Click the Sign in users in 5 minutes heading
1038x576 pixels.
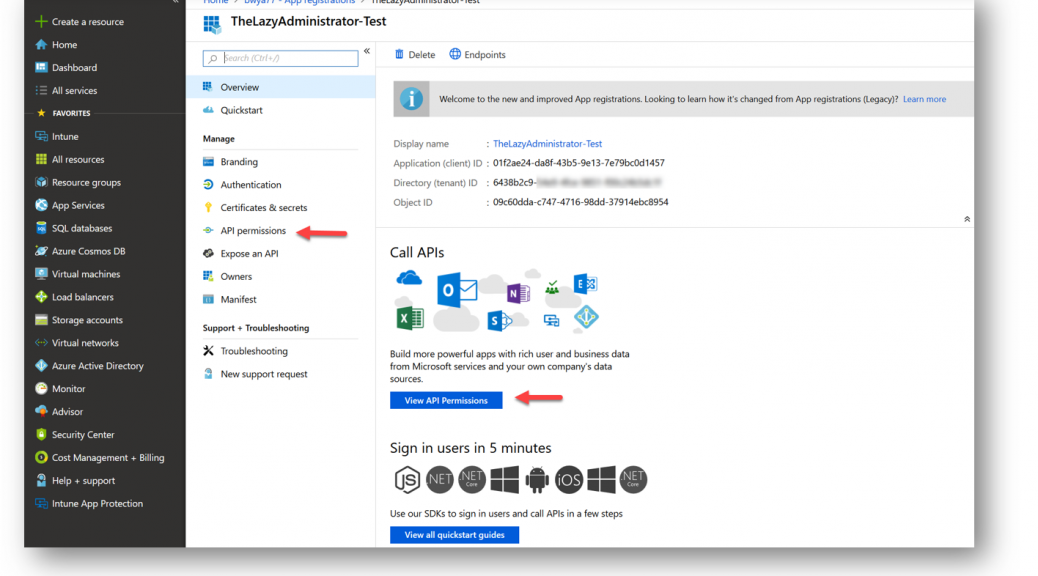click(471, 448)
